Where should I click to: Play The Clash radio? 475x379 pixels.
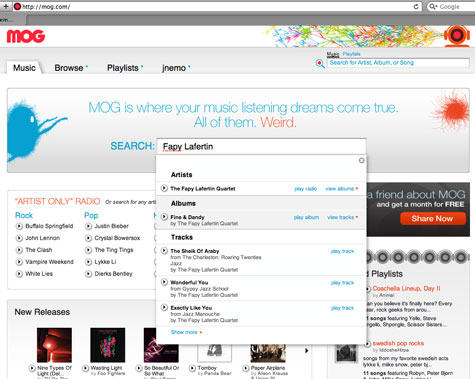(x=19, y=250)
